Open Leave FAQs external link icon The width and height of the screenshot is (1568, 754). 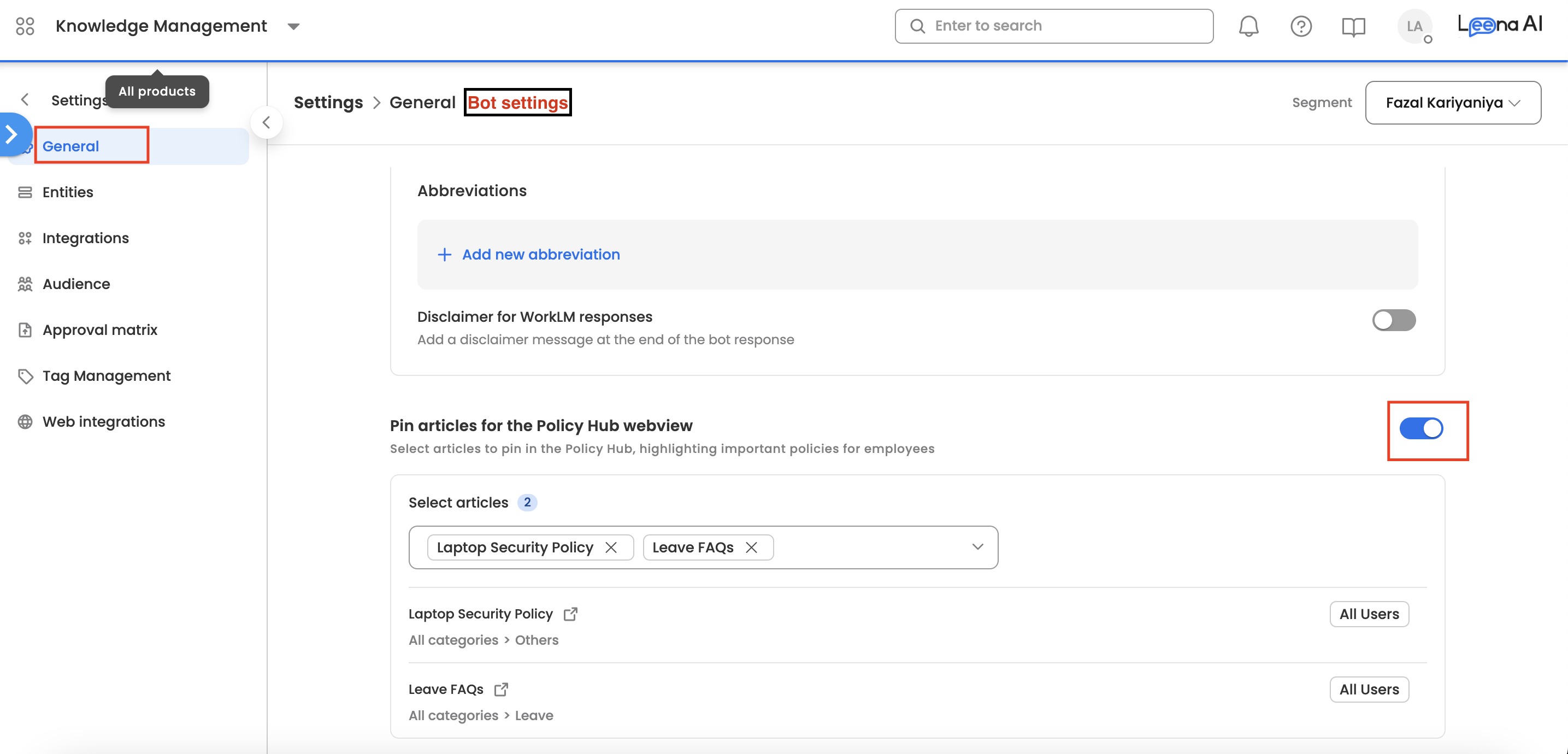click(500, 690)
